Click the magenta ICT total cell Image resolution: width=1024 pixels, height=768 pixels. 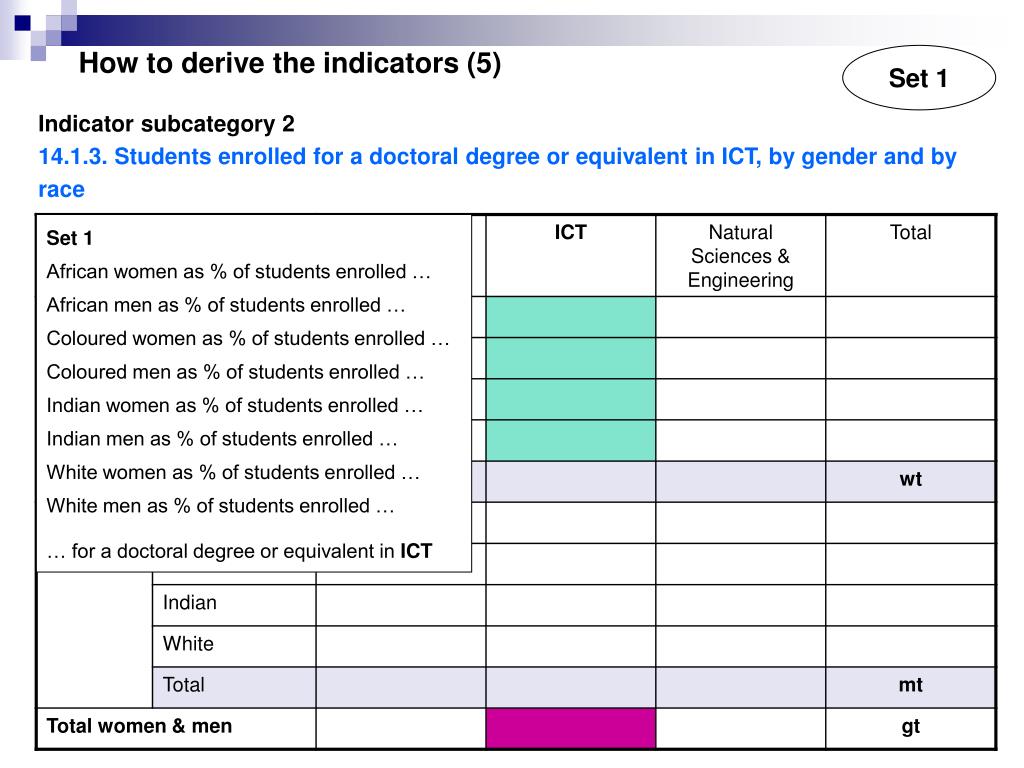coord(571,728)
